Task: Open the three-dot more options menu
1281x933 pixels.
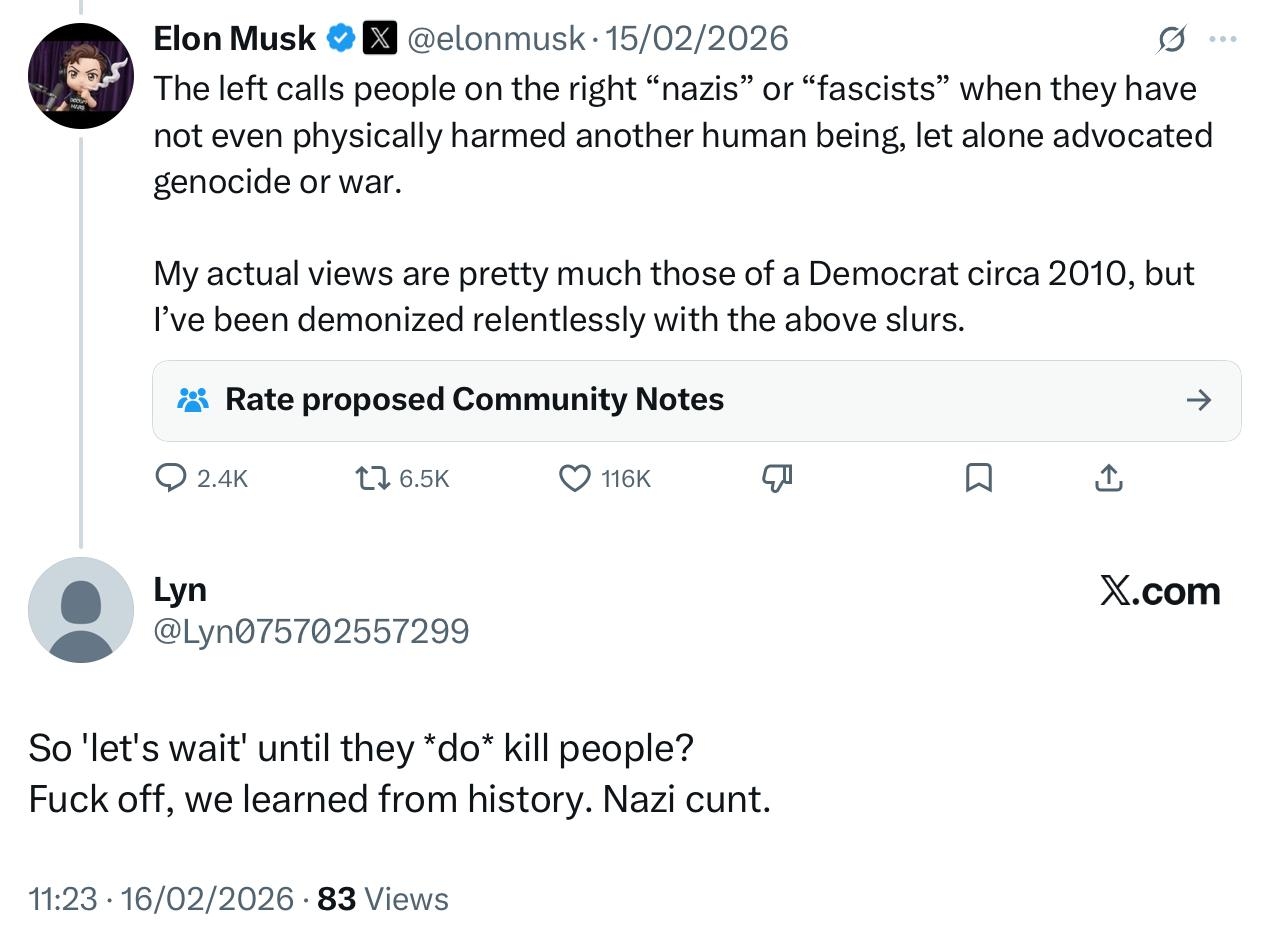Action: point(1223,39)
